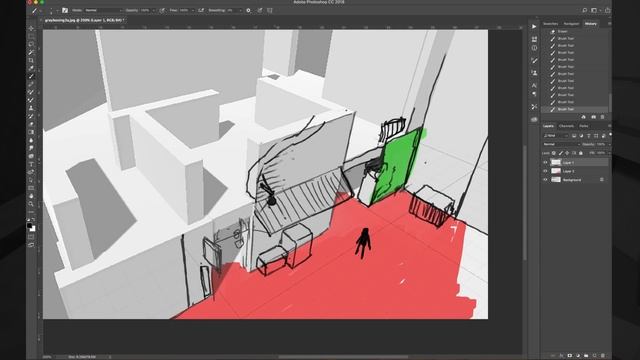This screenshot has width=640, height=360.
Task: Open workspace switcher dropdown
Action: pos(596,10)
